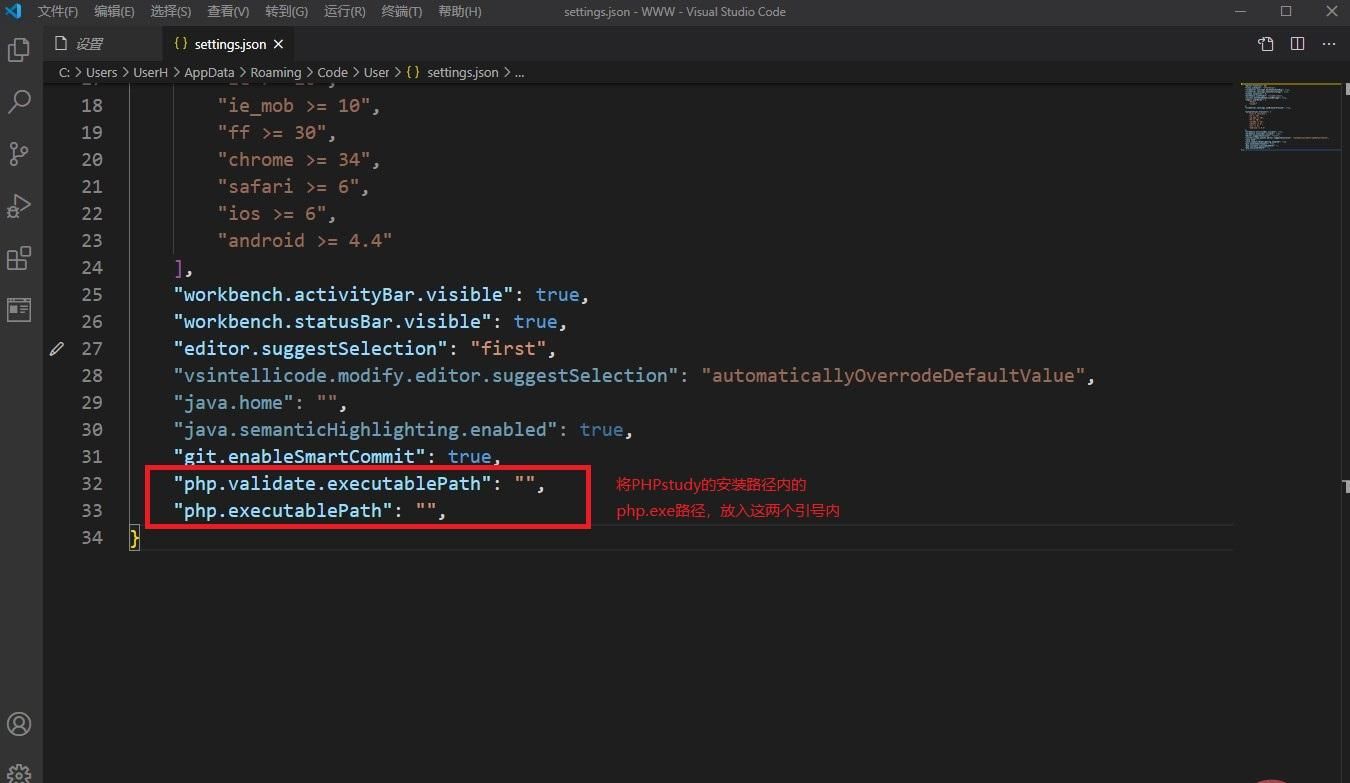Click the "php.validate.executablePath" key text
Image resolution: width=1350 pixels, height=783 pixels.
333,484
